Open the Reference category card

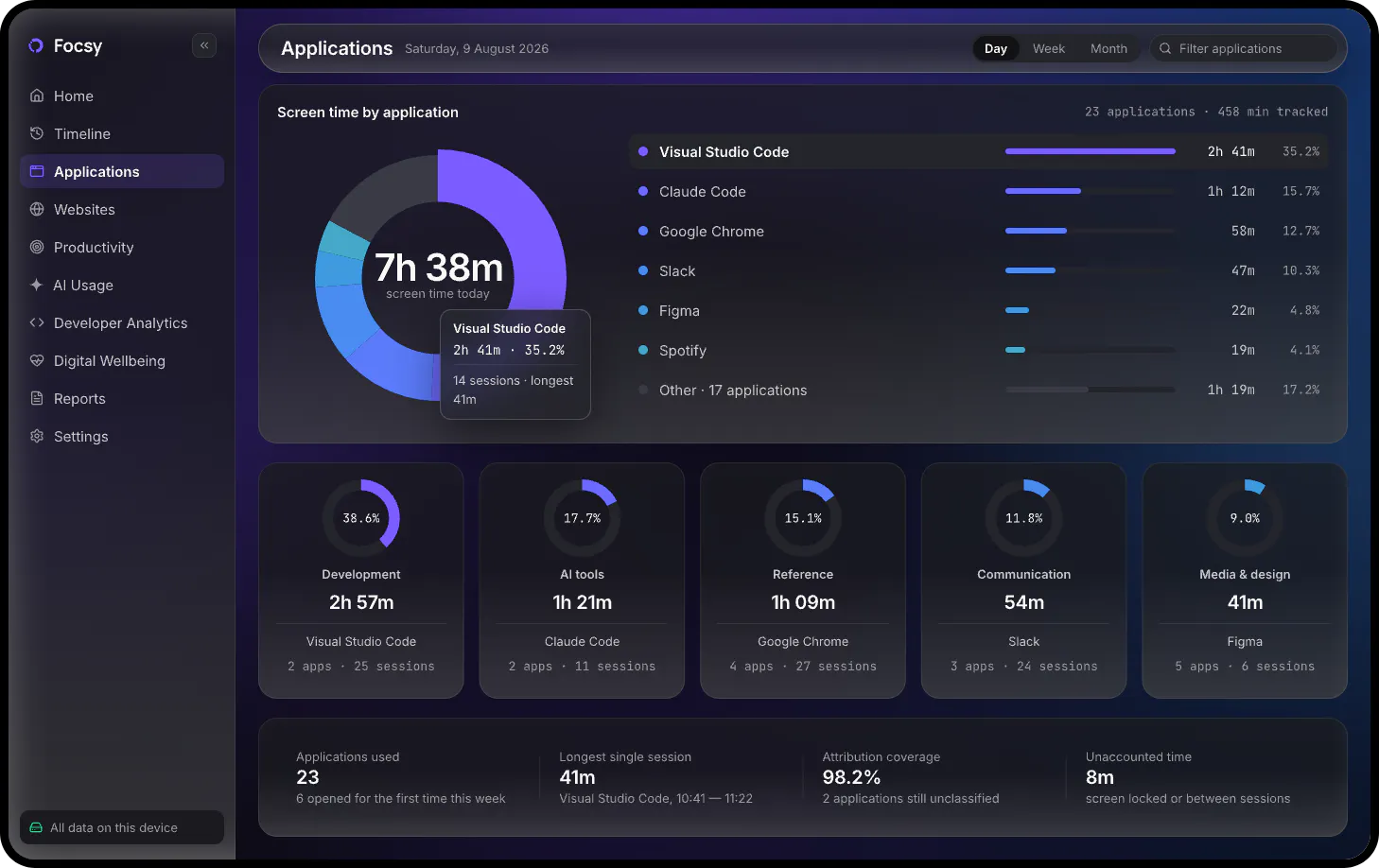(803, 581)
